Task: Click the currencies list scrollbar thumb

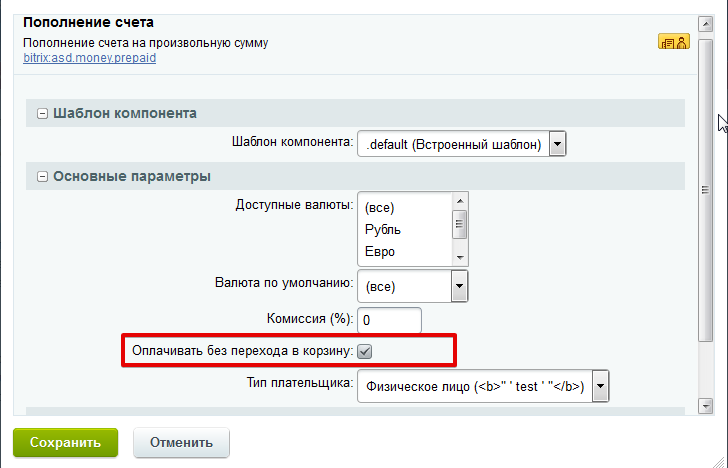Action: 460,224
